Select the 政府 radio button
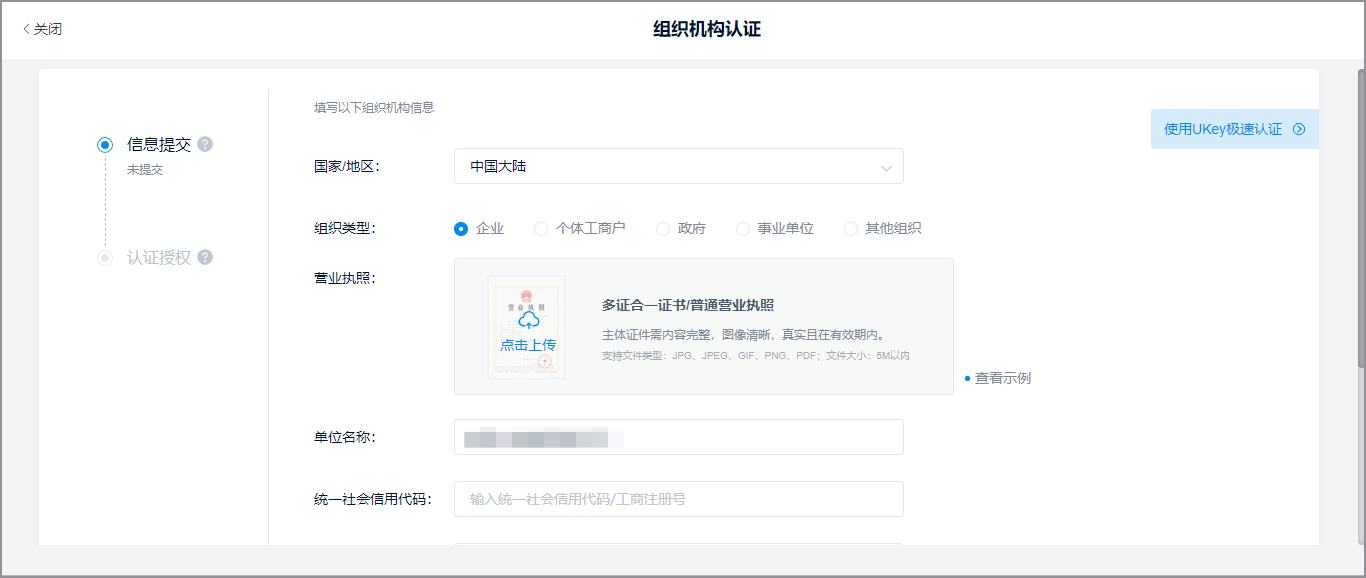 (x=663, y=228)
